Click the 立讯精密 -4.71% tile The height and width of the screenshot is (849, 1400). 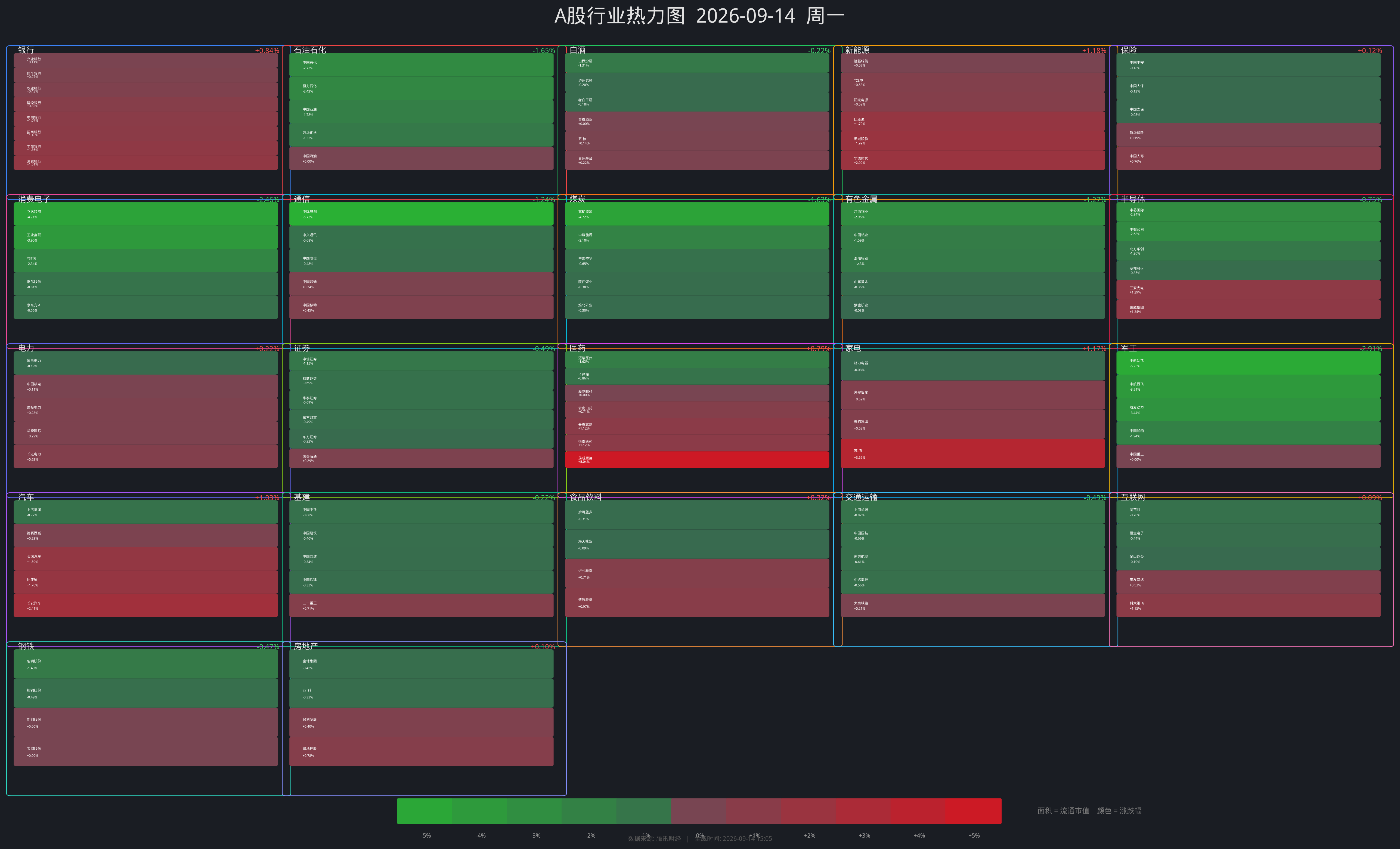[145, 214]
